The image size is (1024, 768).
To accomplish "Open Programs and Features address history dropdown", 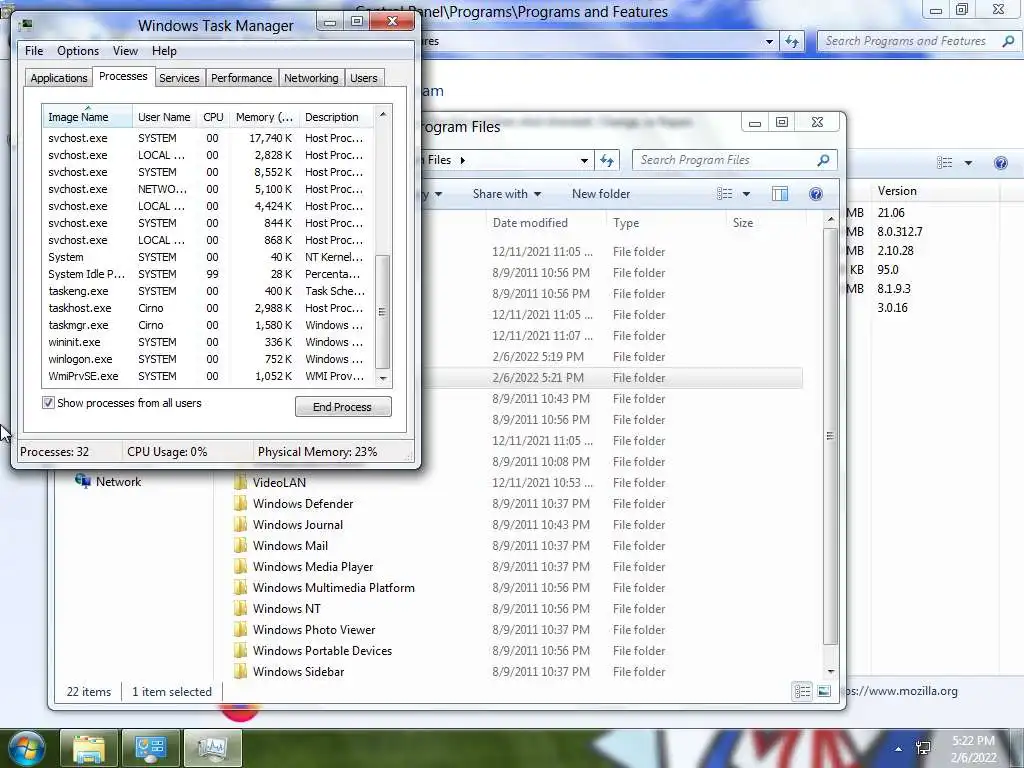I will [x=769, y=41].
